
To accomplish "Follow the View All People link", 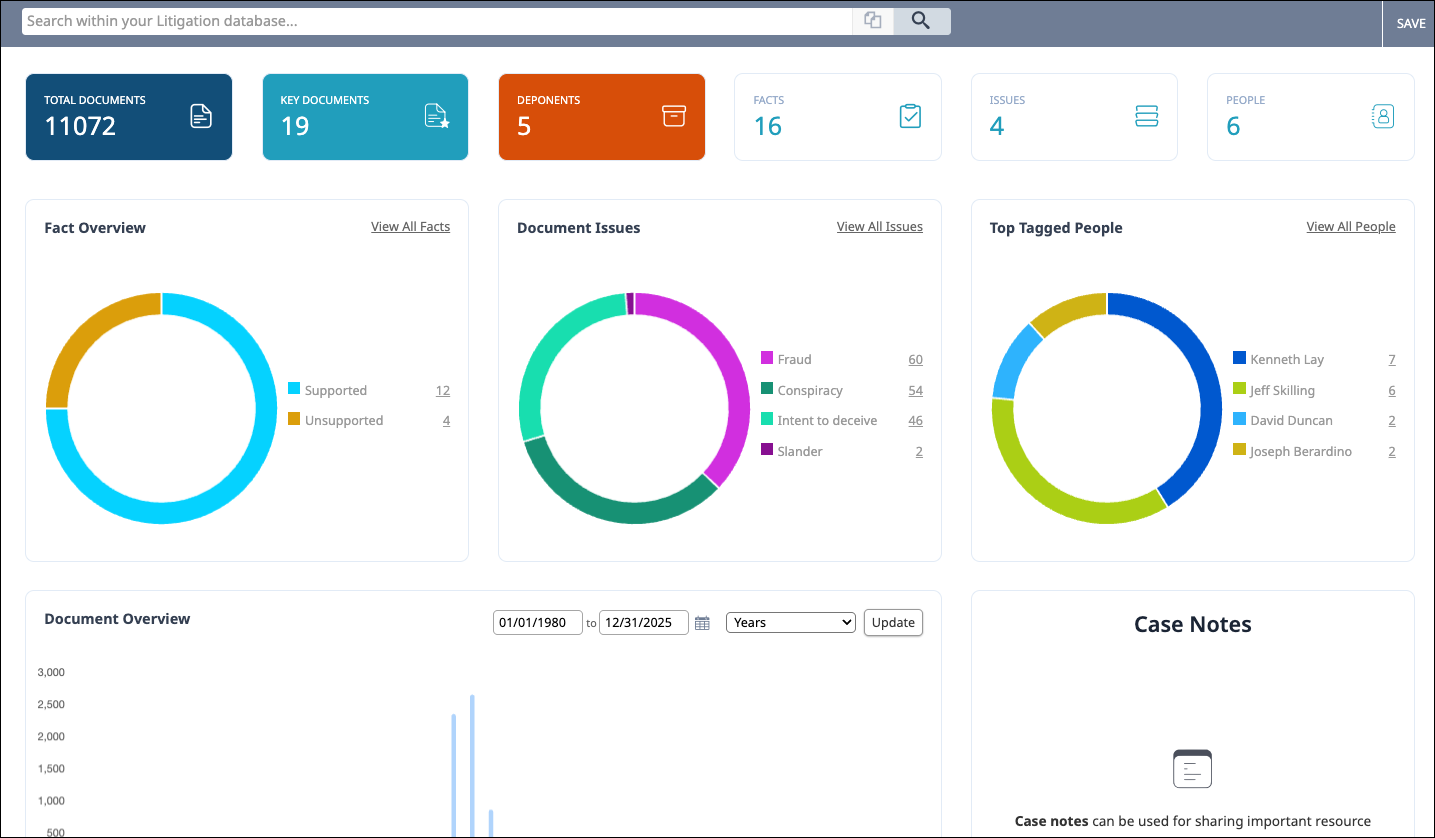I will pos(1351,227).
